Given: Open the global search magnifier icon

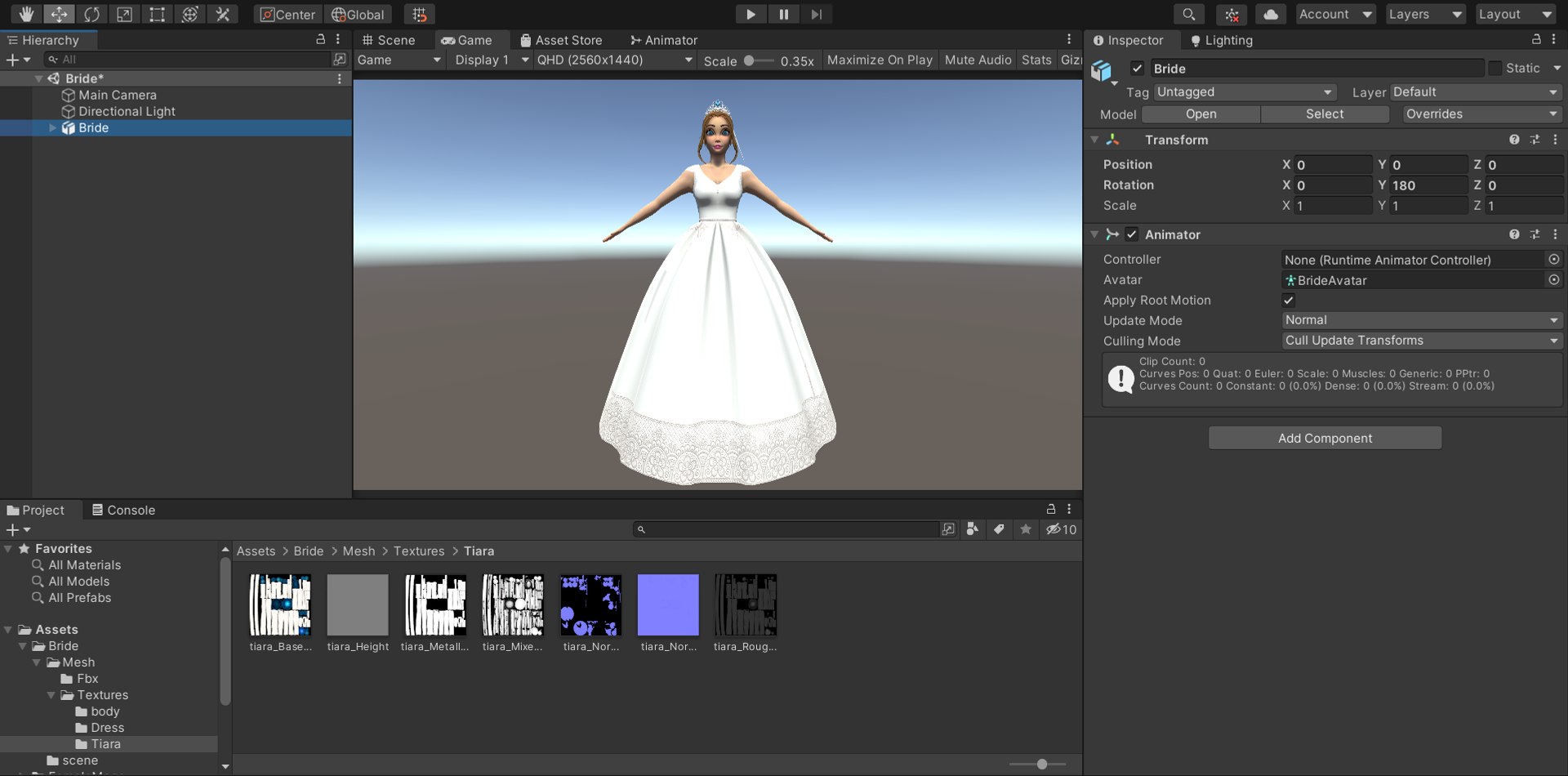Looking at the screenshot, I should pos(1189,14).
